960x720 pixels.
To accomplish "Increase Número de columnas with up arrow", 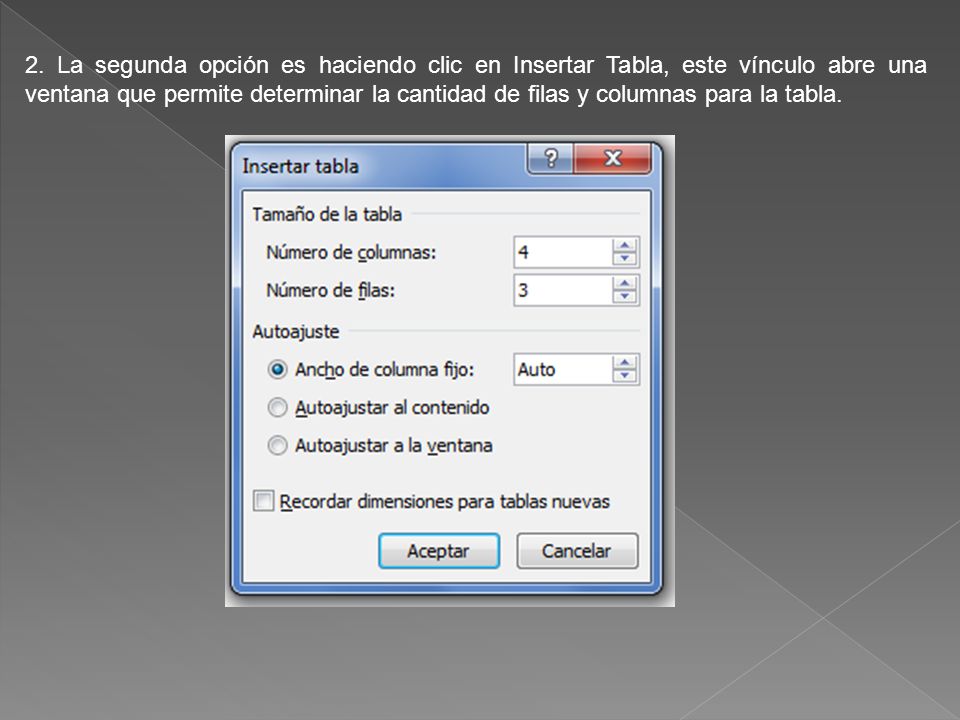I will pyautogui.click(x=624, y=246).
